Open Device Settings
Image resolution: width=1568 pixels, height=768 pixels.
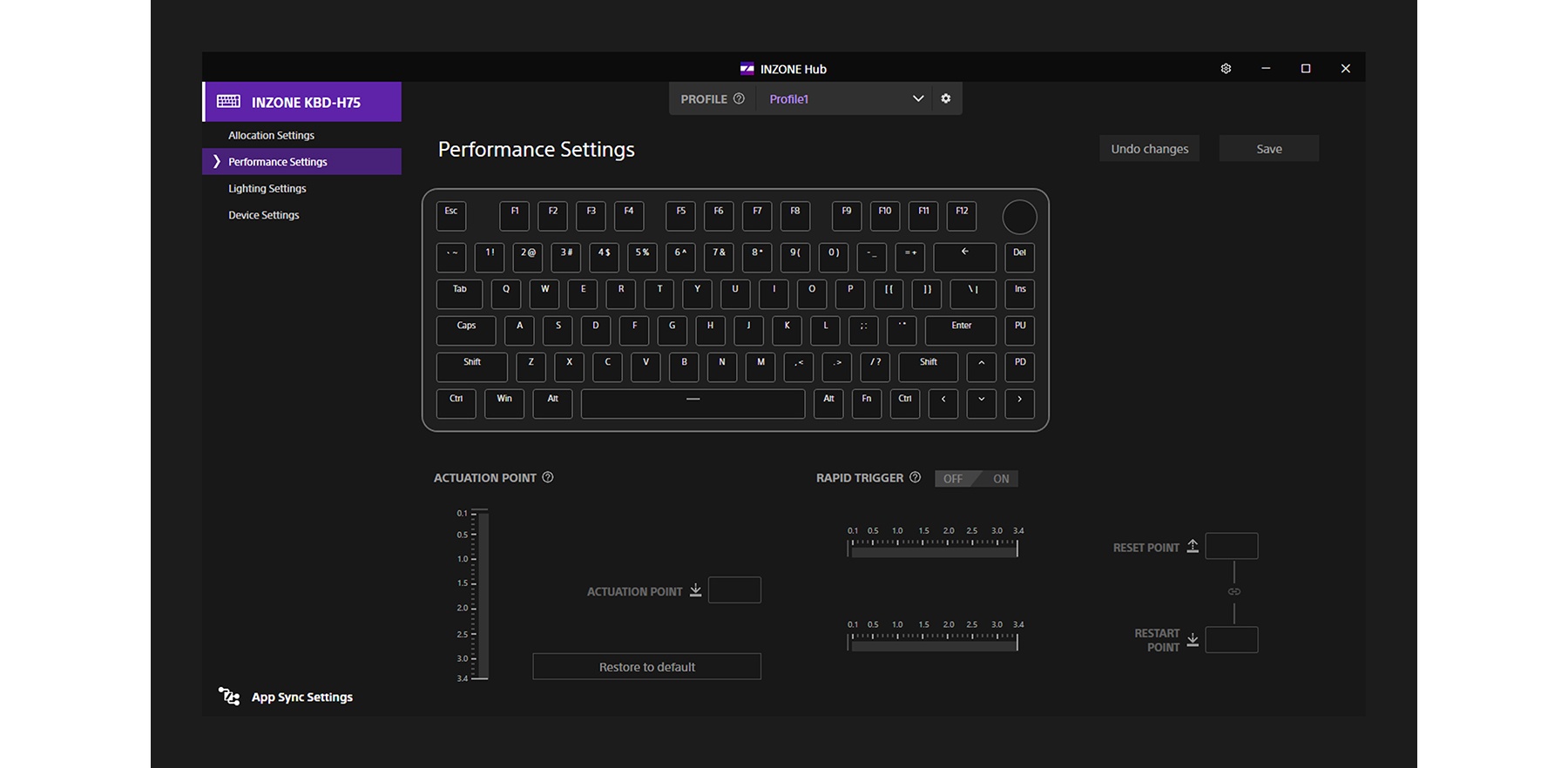264,215
